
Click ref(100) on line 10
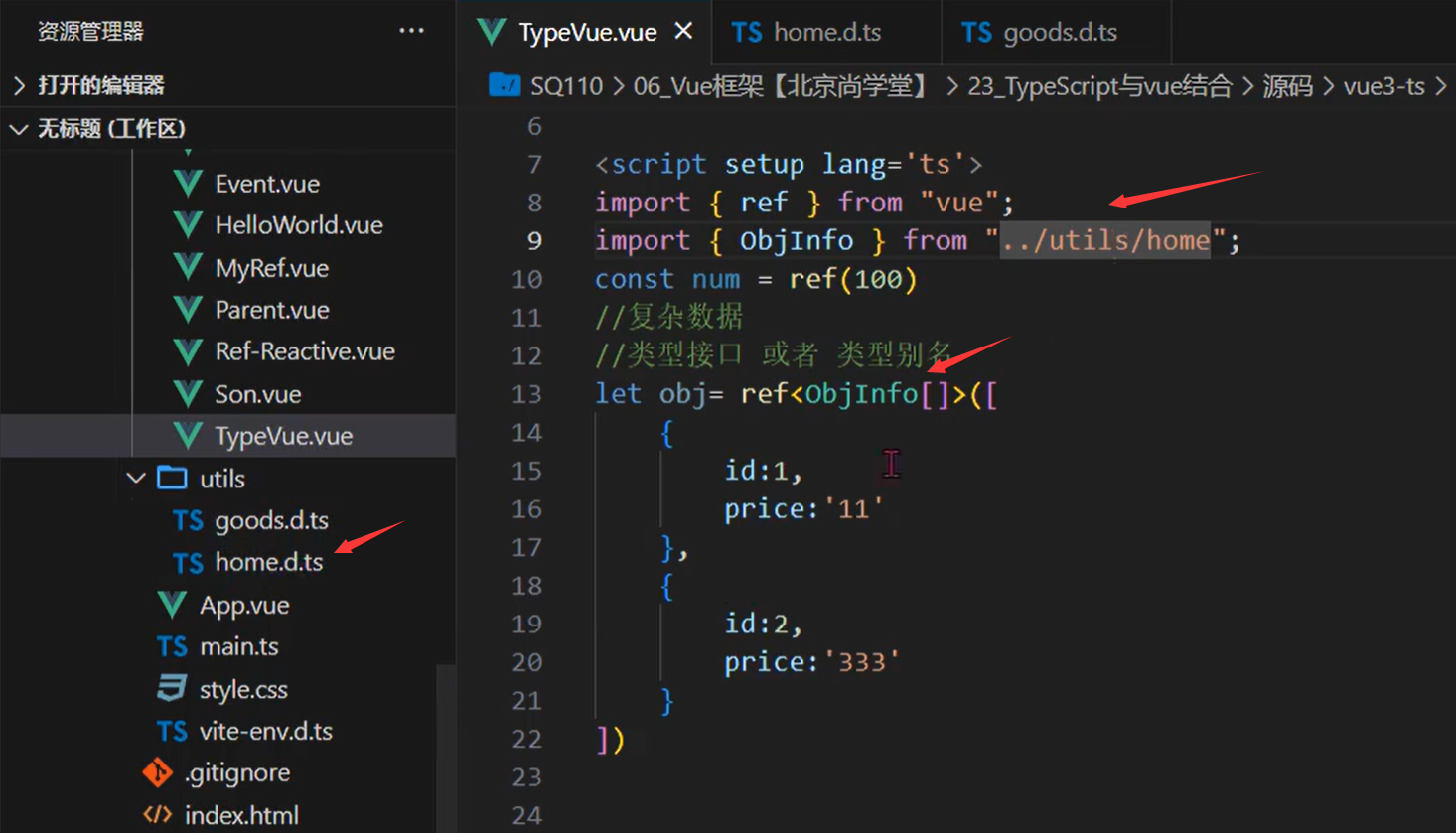(x=853, y=279)
